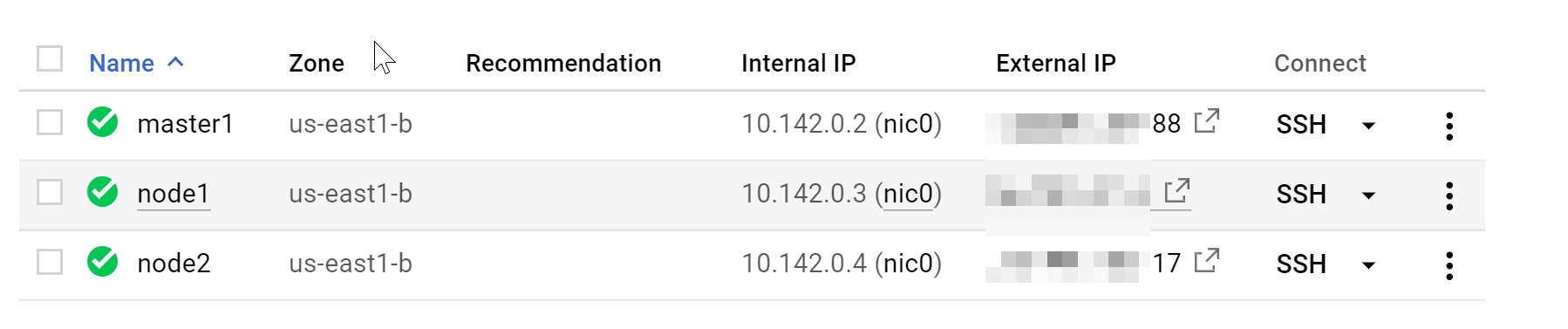Open more actions menu for node1
The image size is (1568, 329).
(x=1449, y=195)
